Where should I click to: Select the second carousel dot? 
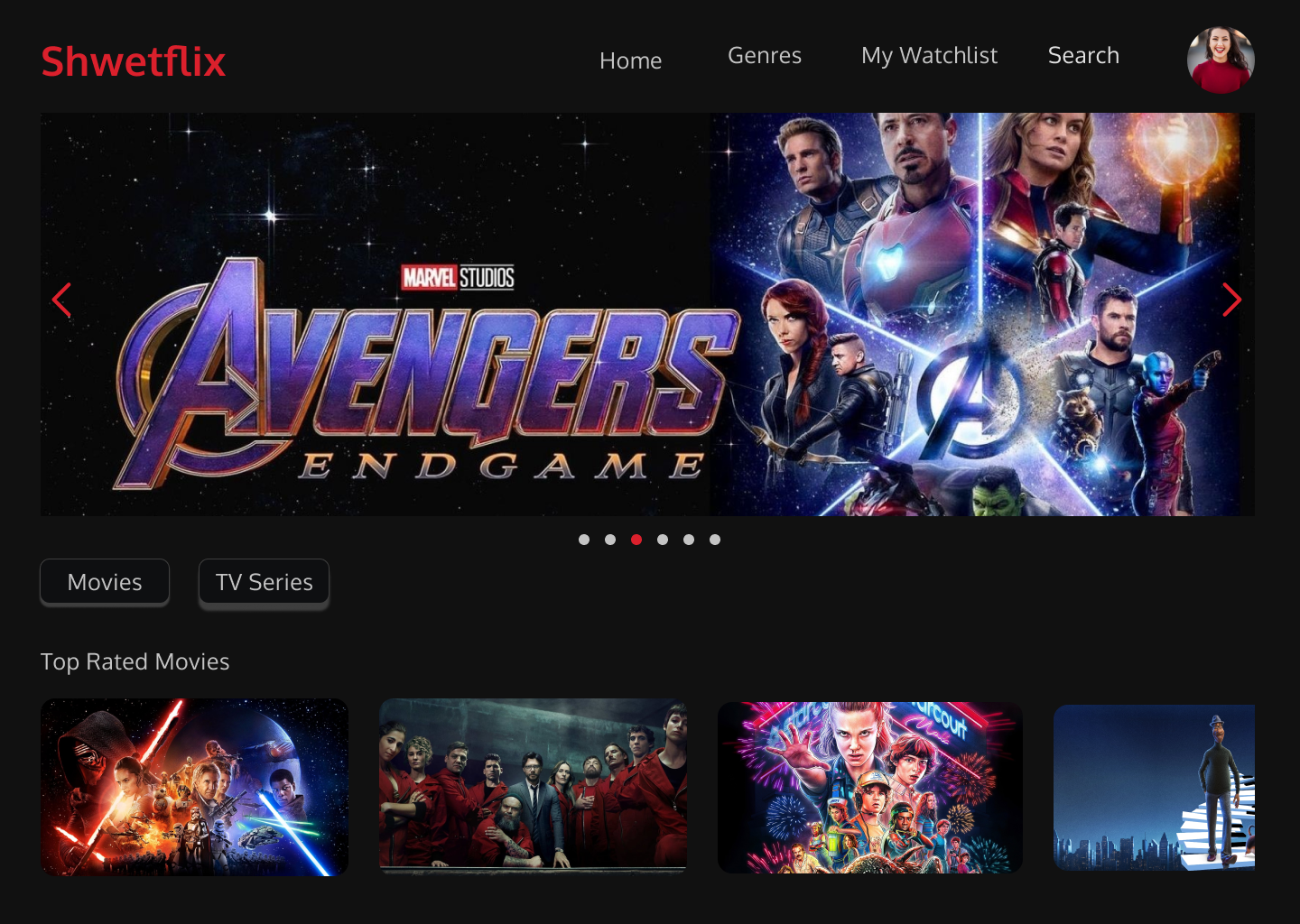coord(610,540)
